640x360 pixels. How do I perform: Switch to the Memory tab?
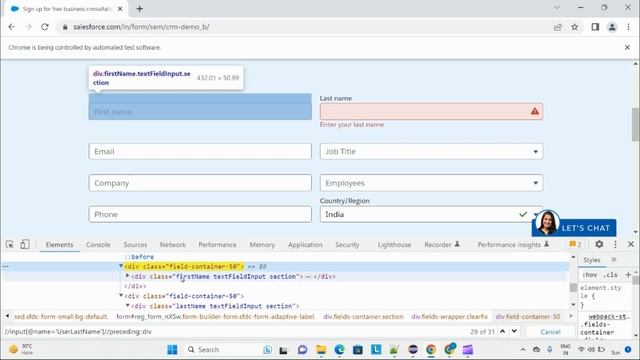click(x=262, y=244)
